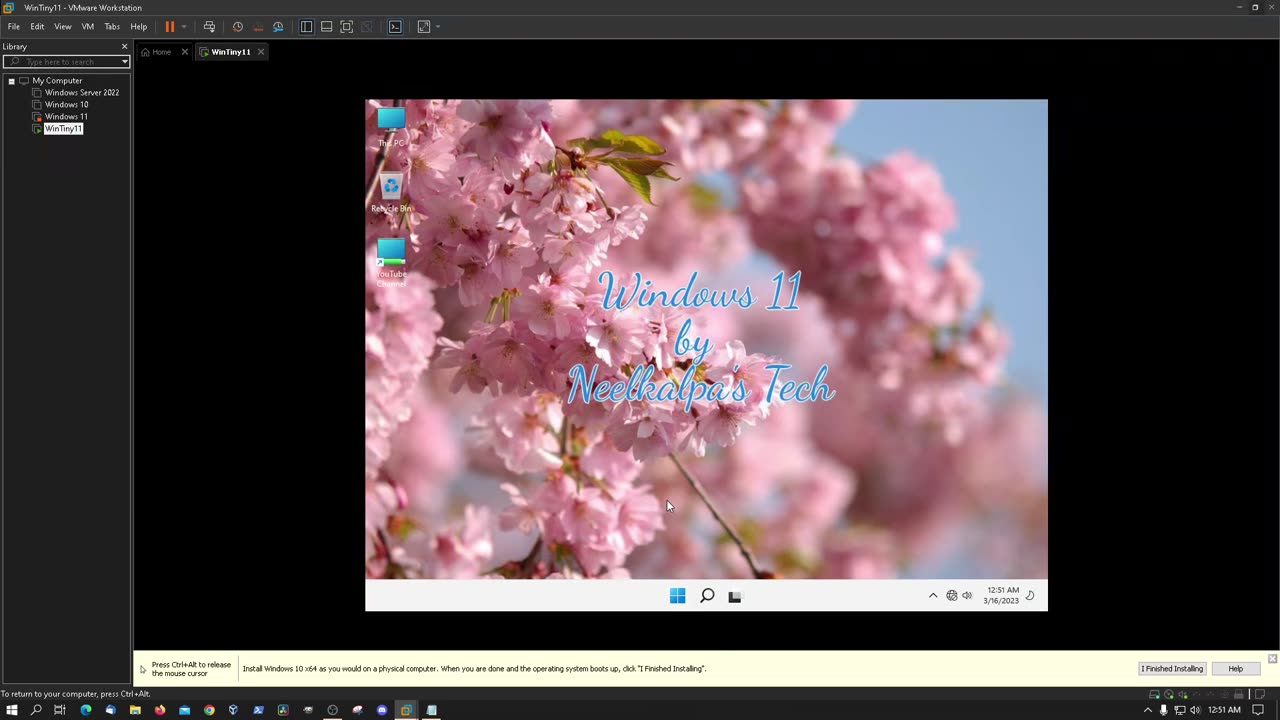Image resolution: width=1280 pixels, height=720 pixels.
Task: Click VMware status bar CD/DVD device icon
Action: point(1168,694)
